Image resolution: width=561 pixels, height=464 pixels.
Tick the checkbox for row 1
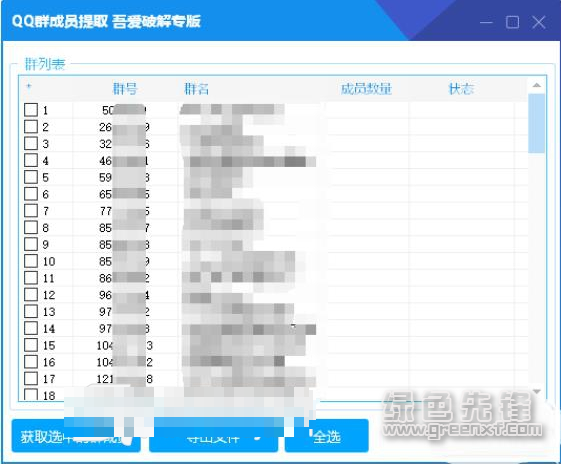31,109
